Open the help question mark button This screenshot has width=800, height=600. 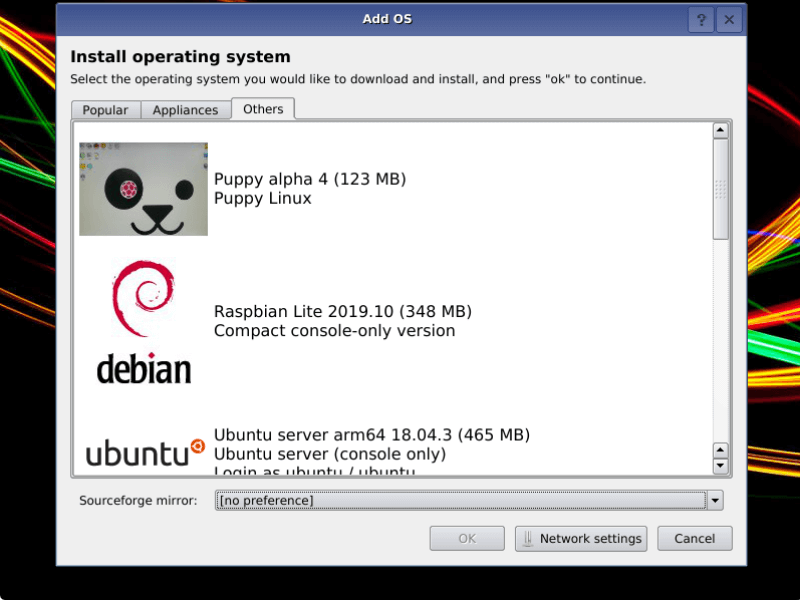tap(701, 19)
